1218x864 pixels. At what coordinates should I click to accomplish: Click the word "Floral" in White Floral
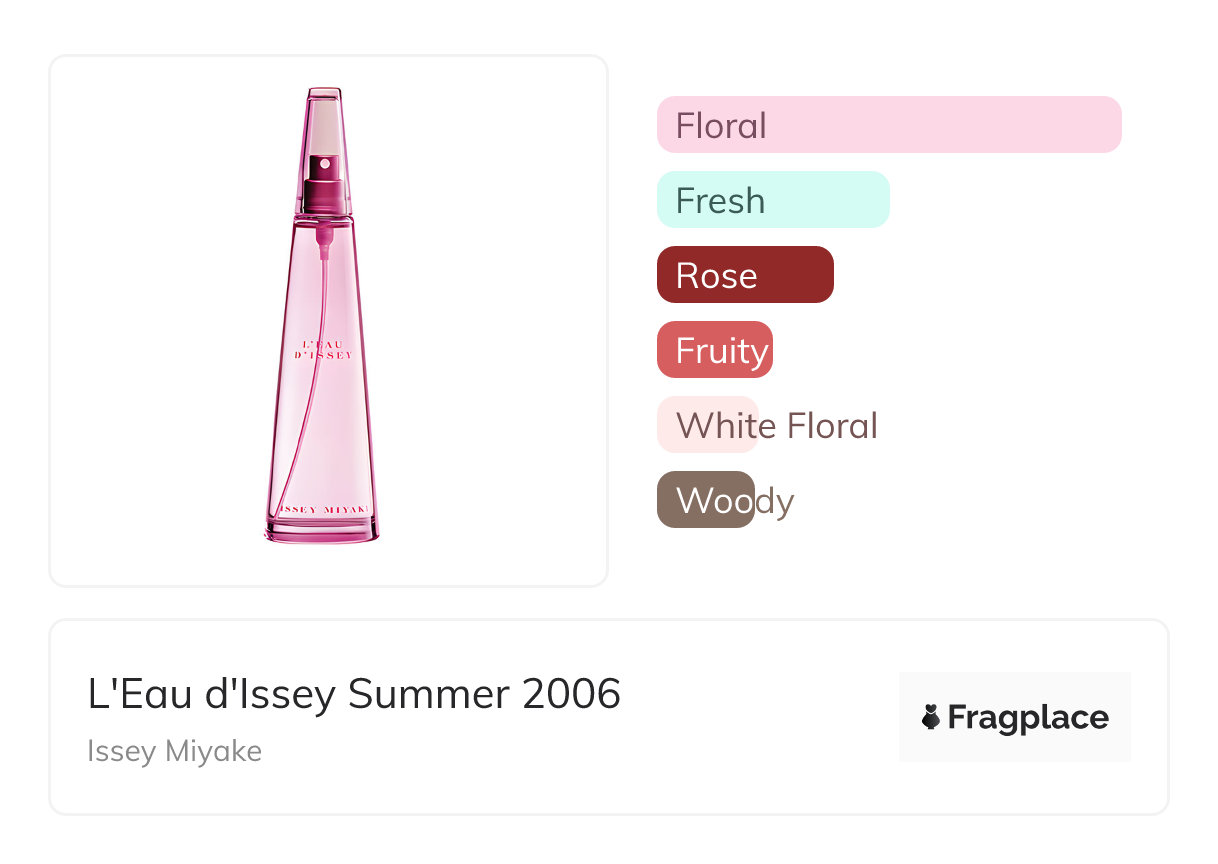point(832,426)
